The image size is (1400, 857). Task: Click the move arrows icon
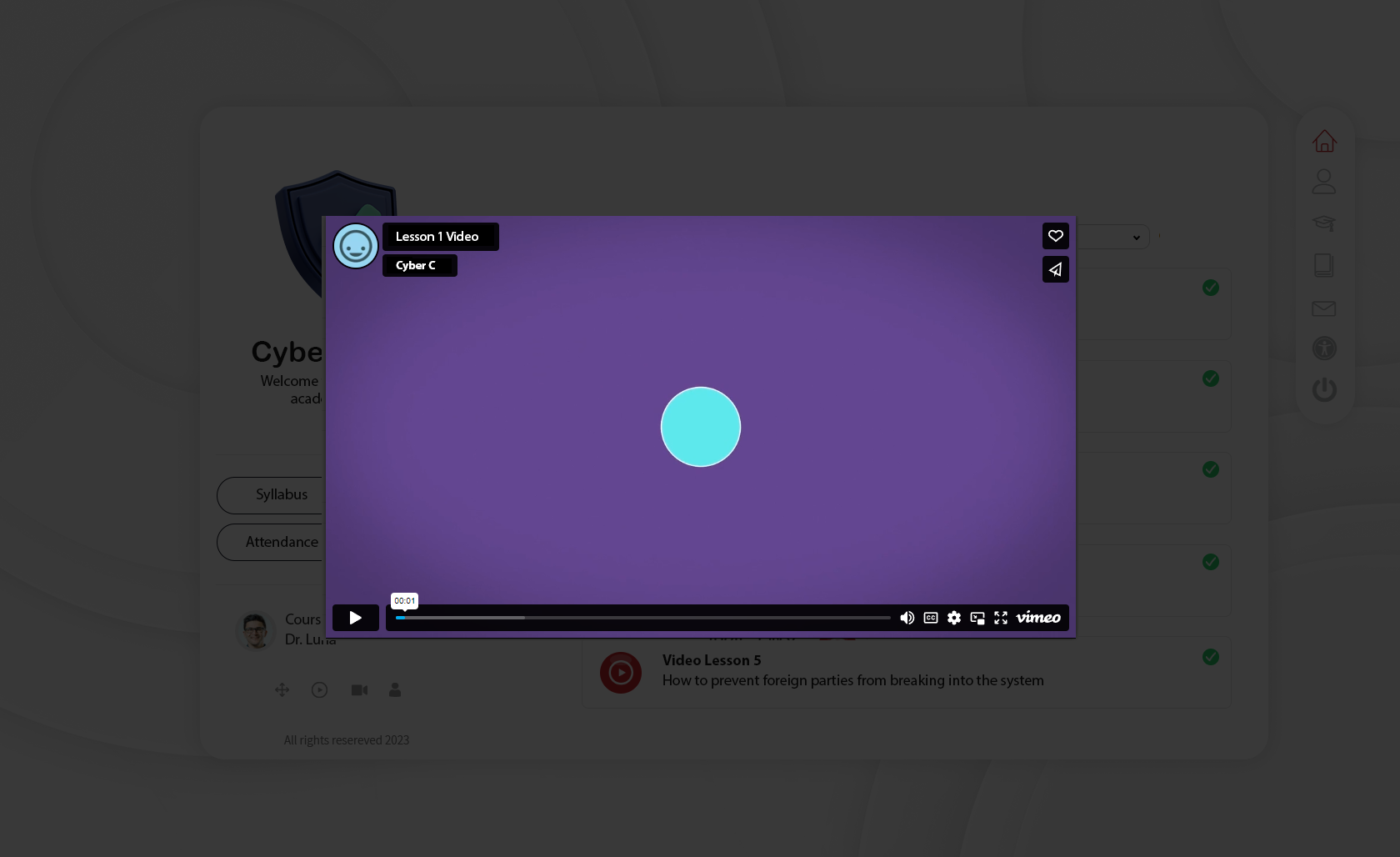[x=282, y=689]
